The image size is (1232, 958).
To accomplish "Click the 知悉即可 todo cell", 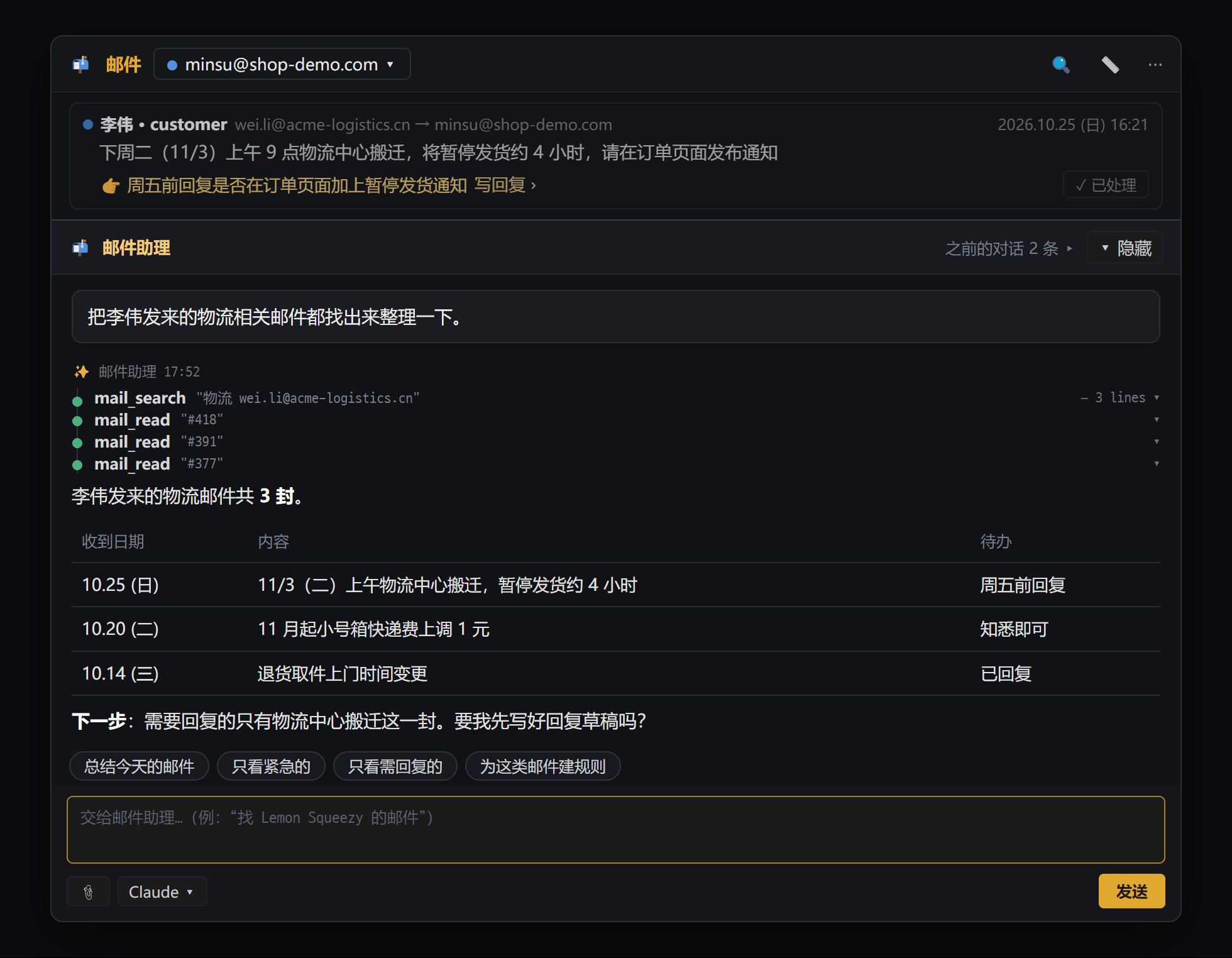I will click(1014, 629).
